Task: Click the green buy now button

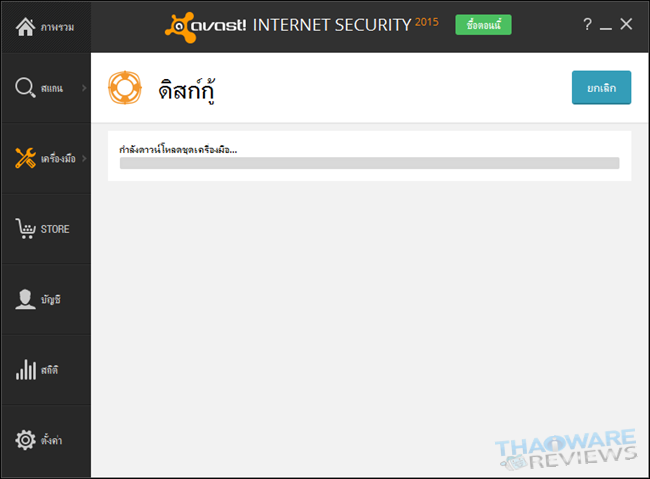Action: click(x=483, y=25)
